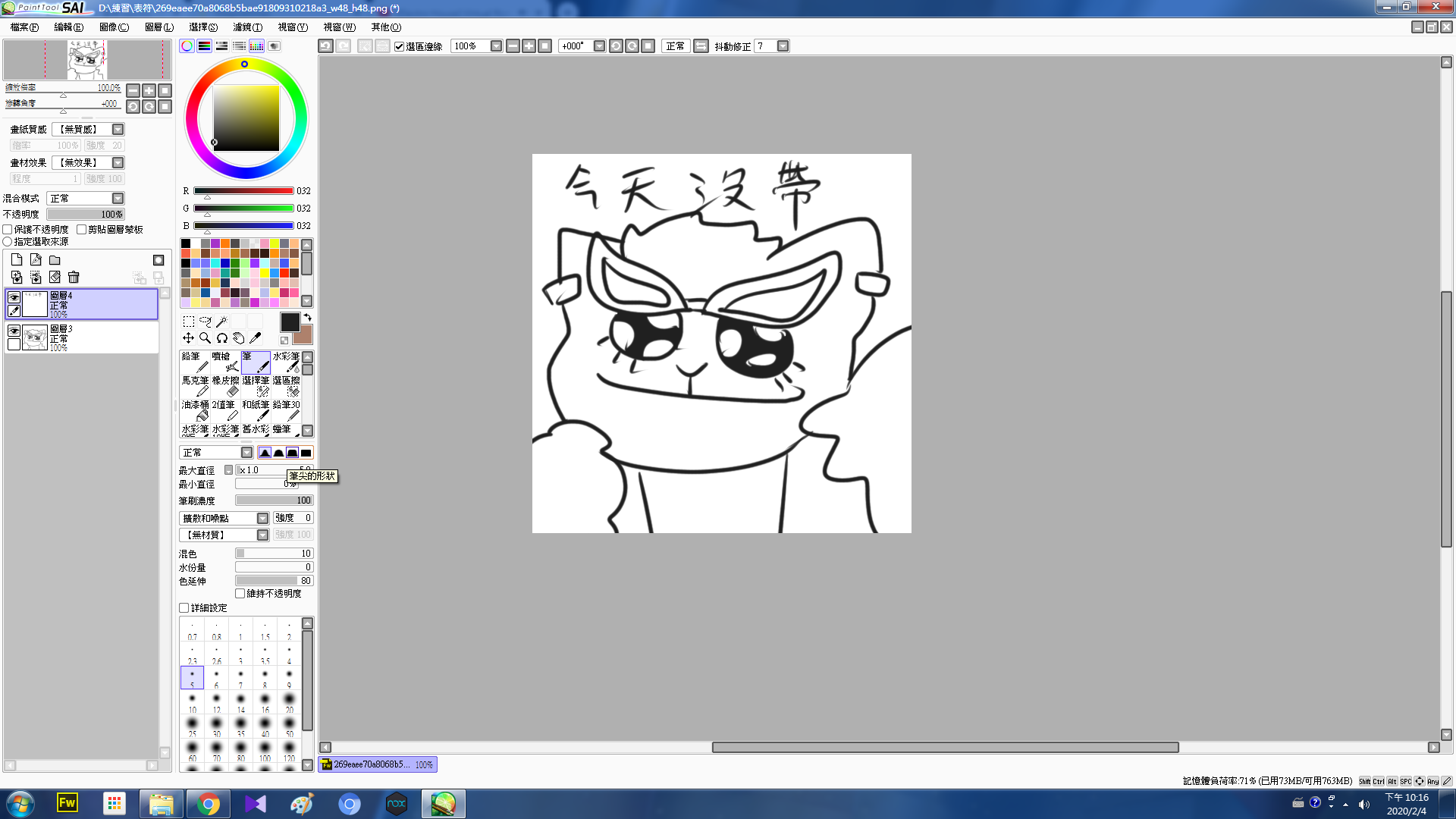Open the 圖層 menu
The image size is (1456, 819).
tap(159, 27)
